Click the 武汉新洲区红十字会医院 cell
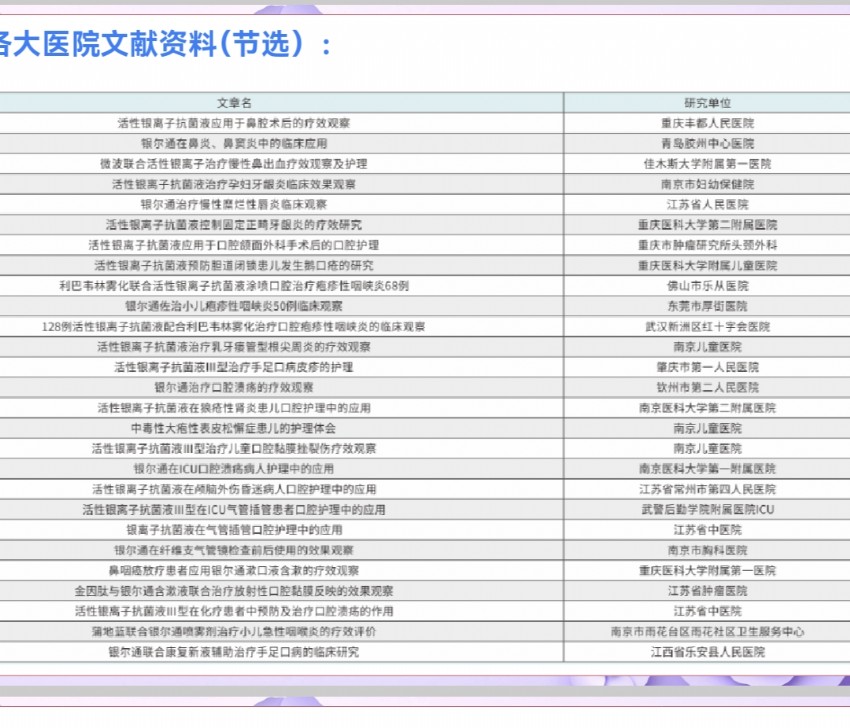 point(707,326)
